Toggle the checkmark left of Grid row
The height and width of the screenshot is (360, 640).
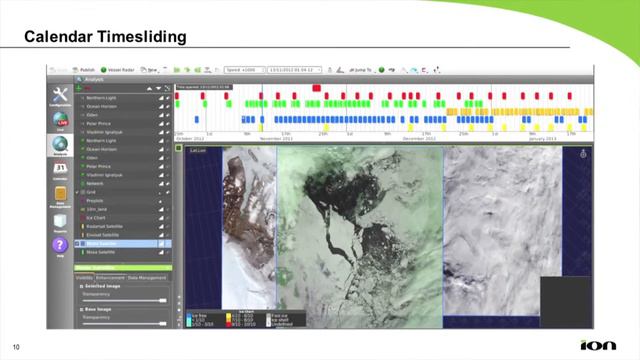pos(77,192)
